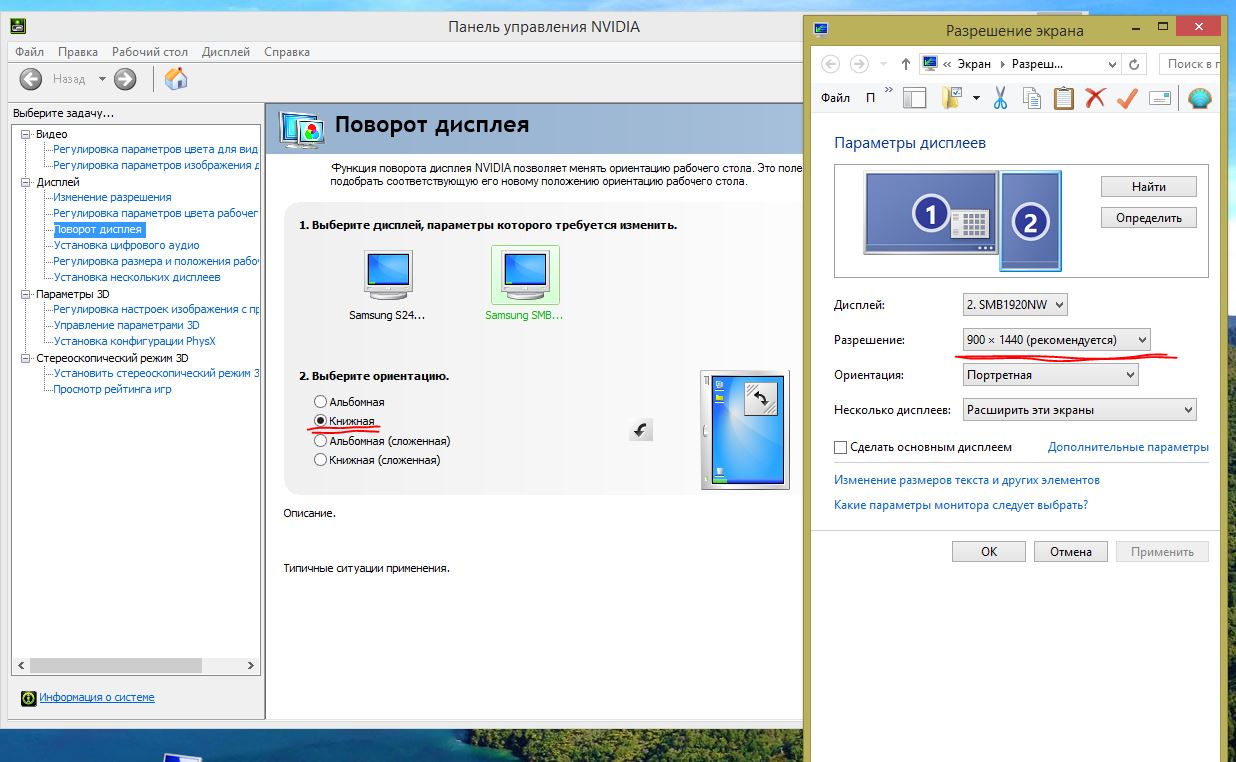Screen dimensions: 1236x762
Task: Click Forward button in Screen Resolution window
Action: point(859,64)
